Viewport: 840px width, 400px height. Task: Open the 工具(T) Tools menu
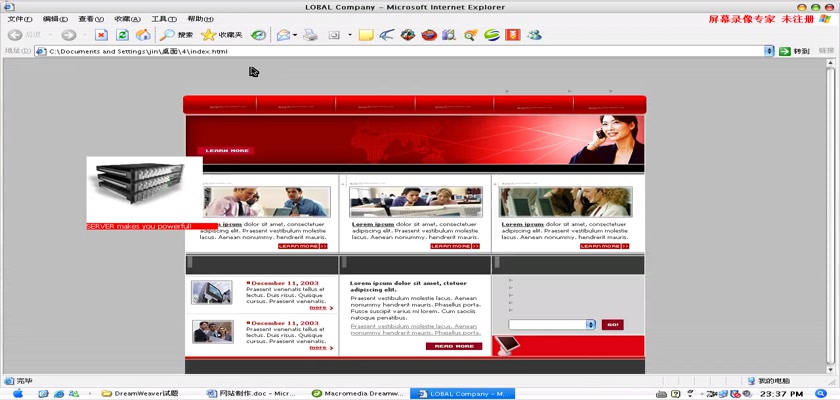[164, 19]
